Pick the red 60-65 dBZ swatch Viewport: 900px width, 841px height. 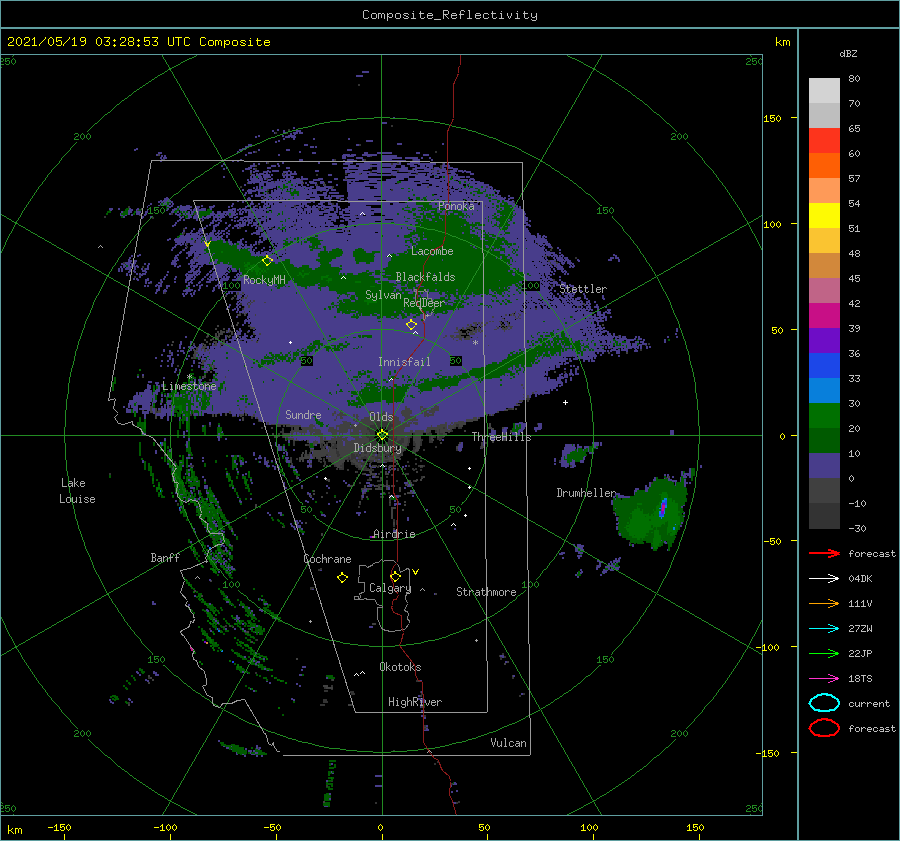(x=824, y=141)
